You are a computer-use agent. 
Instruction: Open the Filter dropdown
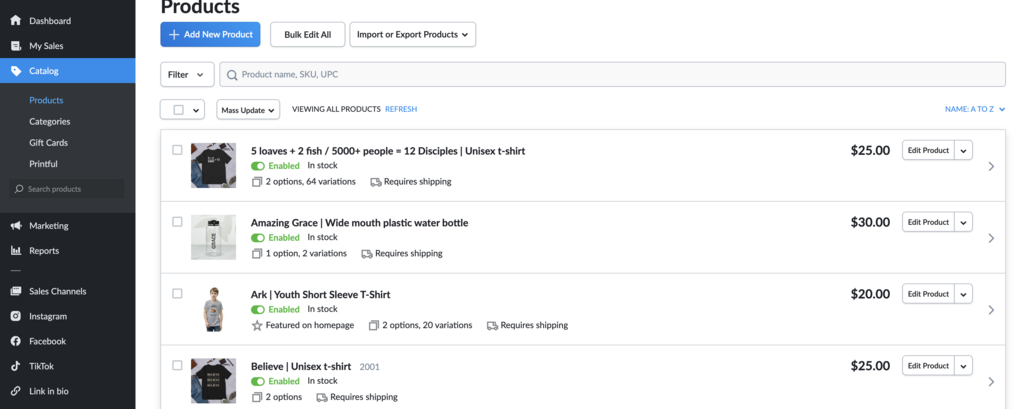click(187, 75)
